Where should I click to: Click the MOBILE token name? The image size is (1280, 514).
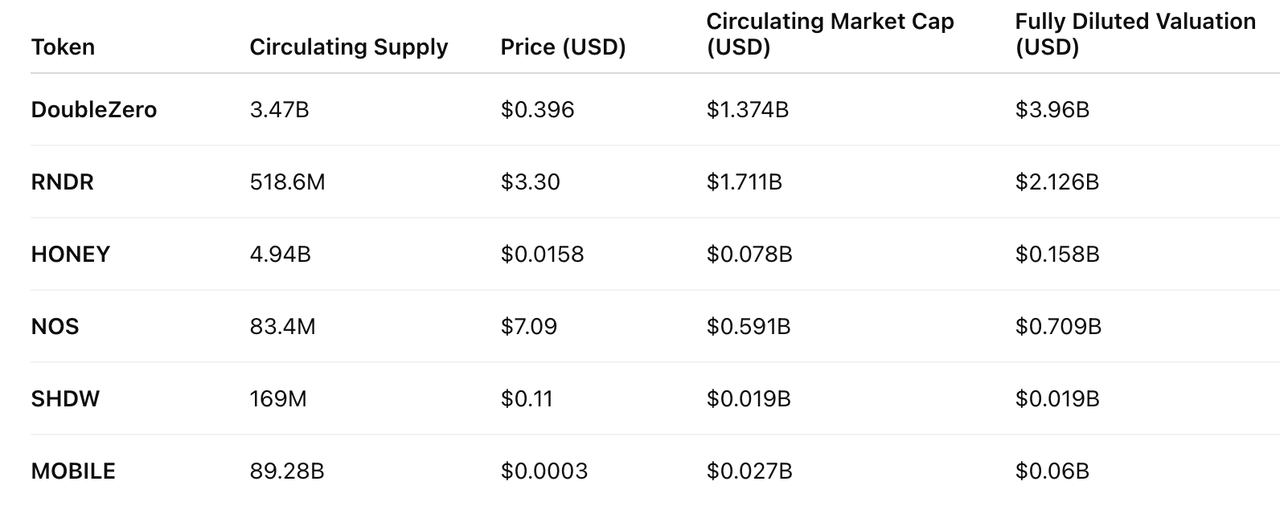pyautogui.click(x=73, y=471)
